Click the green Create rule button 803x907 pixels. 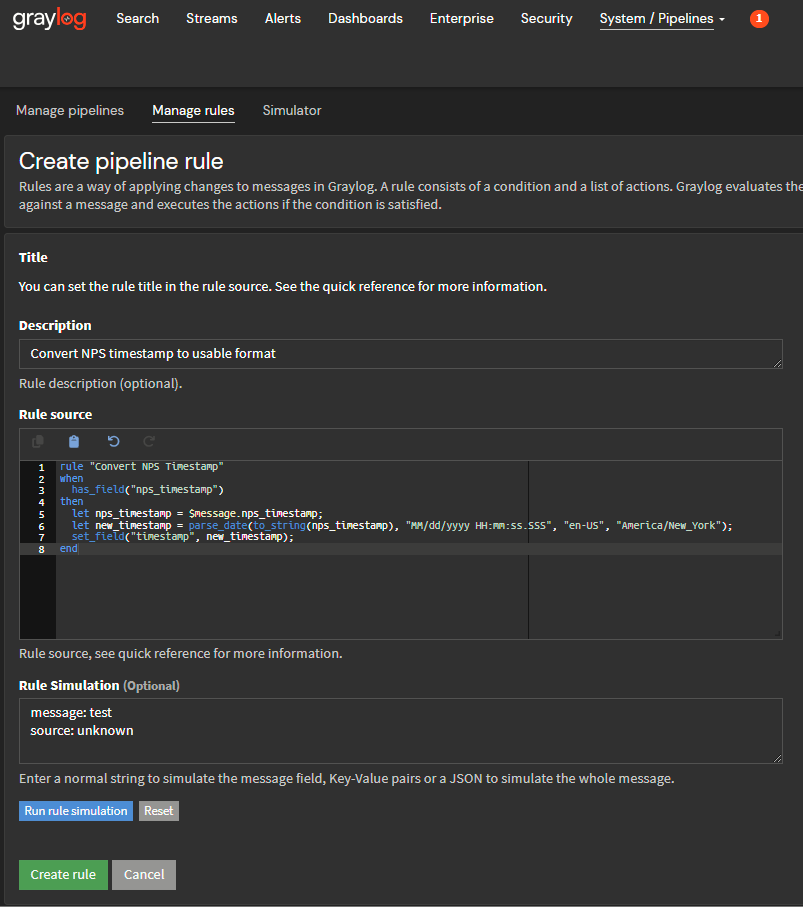63,875
